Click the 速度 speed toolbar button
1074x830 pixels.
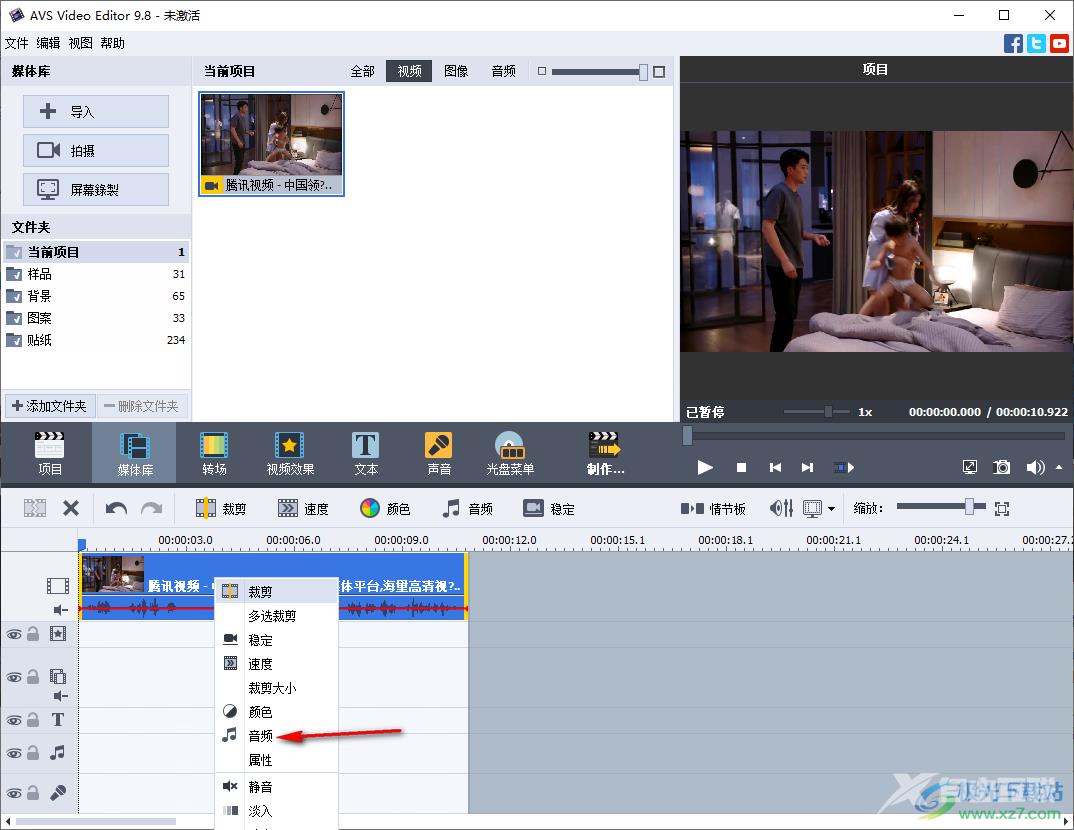click(303, 508)
